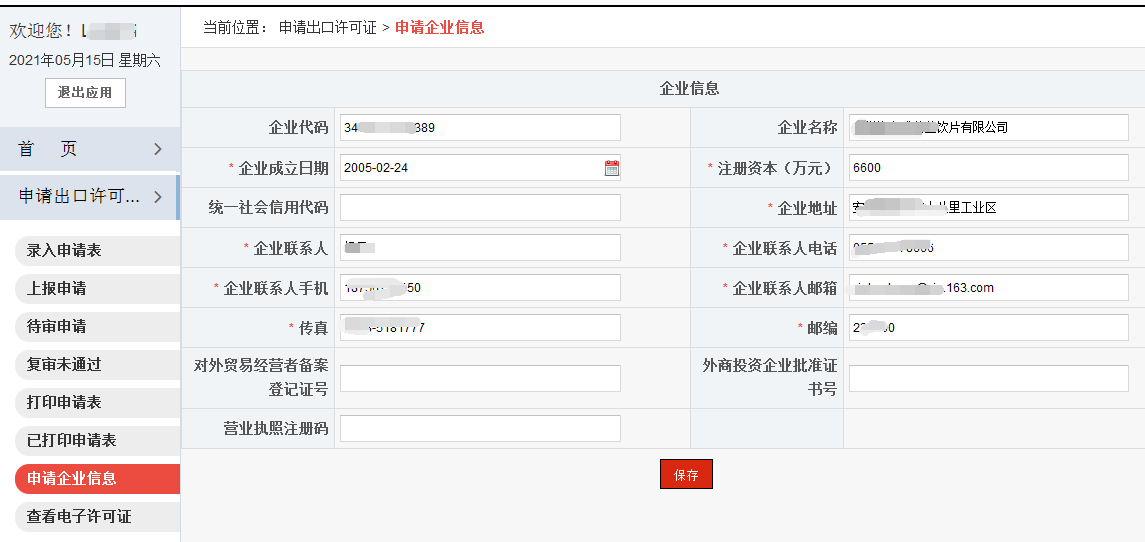
Task: Click the red 申请企业信息 breadcrumb text
Action: pyautogui.click(x=440, y=28)
